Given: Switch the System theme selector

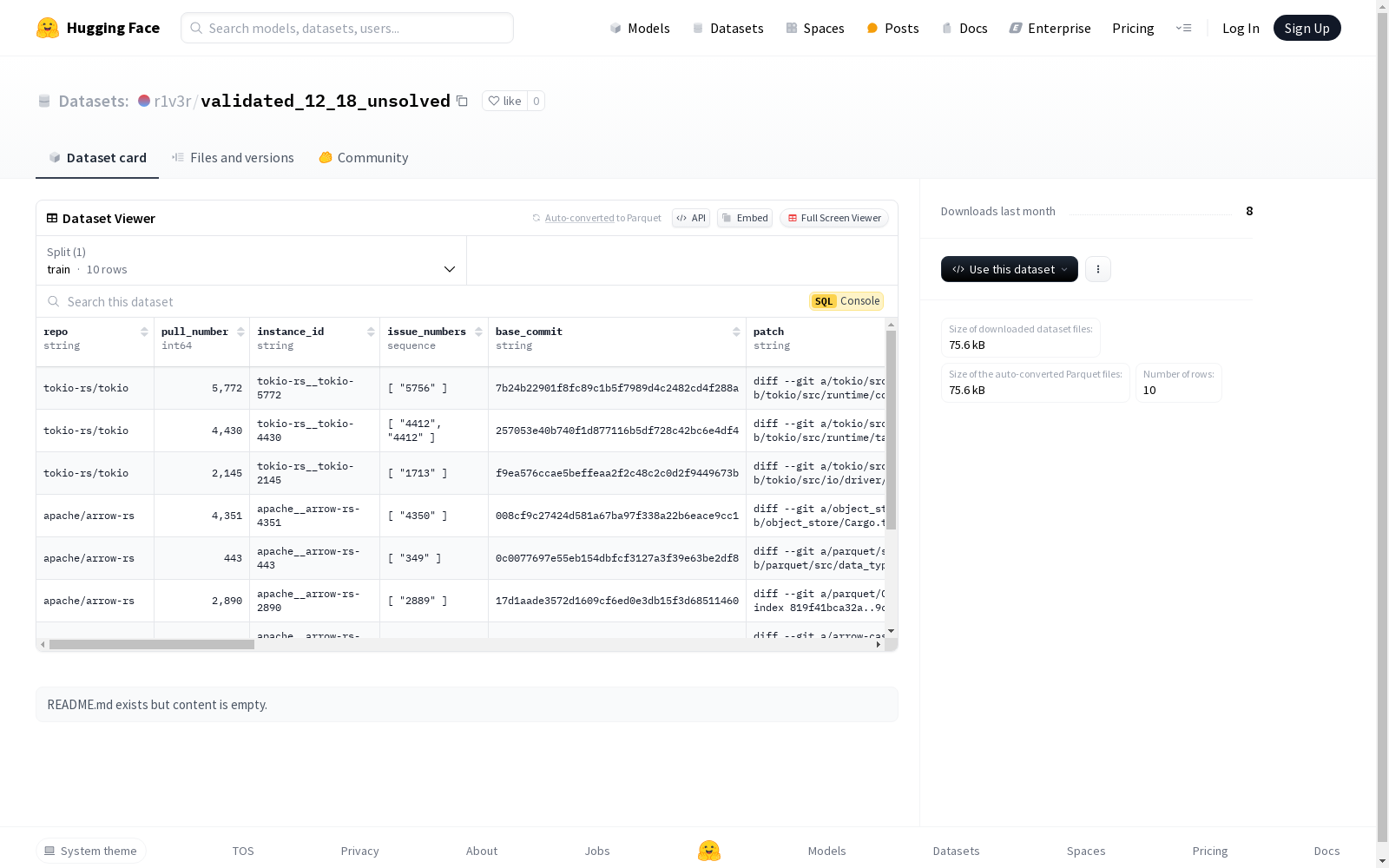Looking at the screenshot, I should [91, 851].
